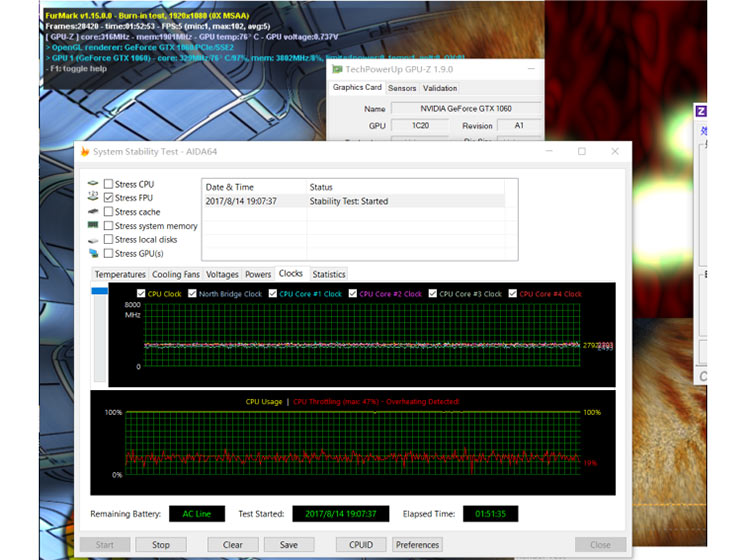Switch to the Sensors tab in GPU-Z
This screenshot has height=560, width=750.
pyautogui.click(x=402, y=88)
